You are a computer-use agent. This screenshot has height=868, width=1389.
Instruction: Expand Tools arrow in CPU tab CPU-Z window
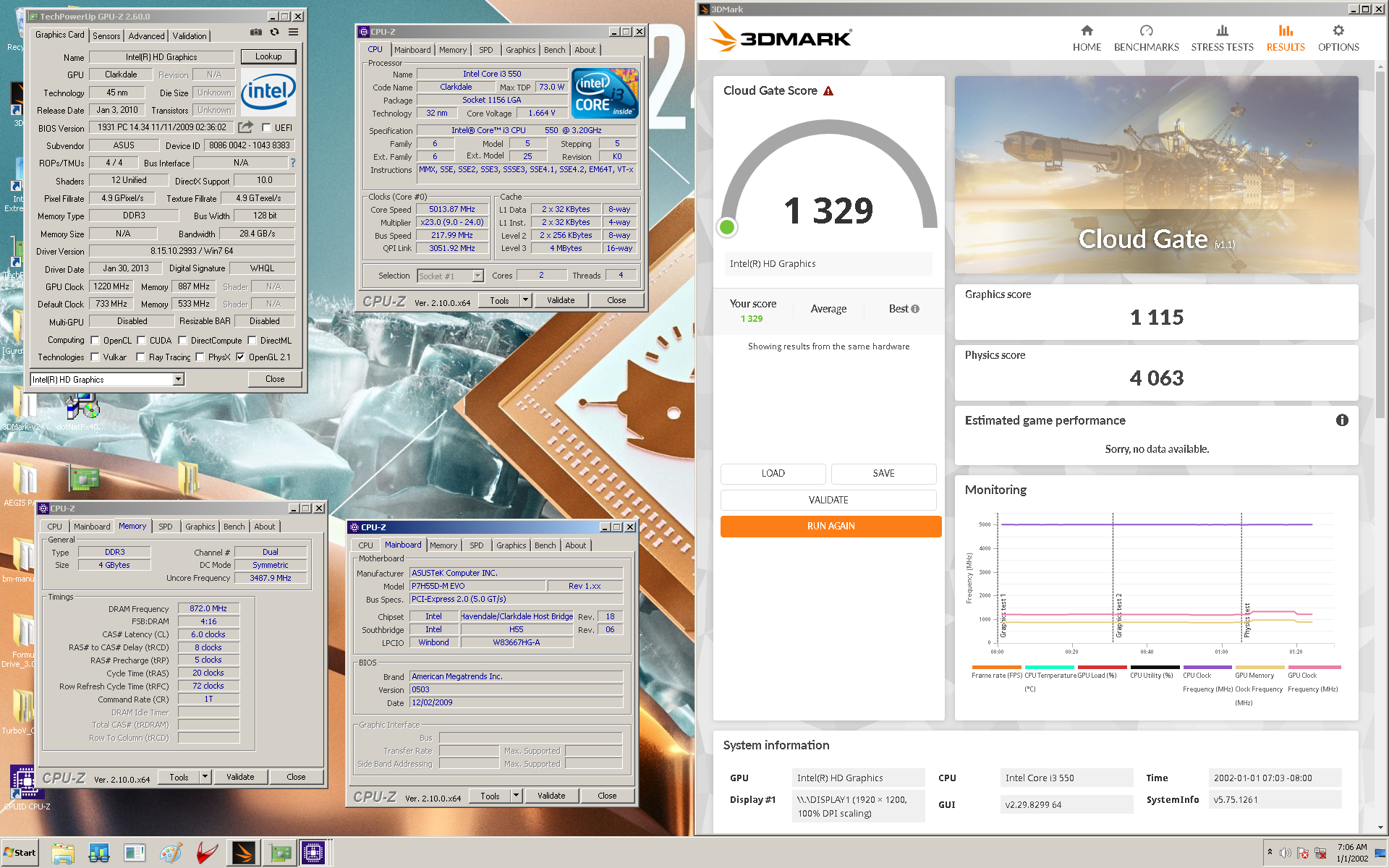[526, 300]
